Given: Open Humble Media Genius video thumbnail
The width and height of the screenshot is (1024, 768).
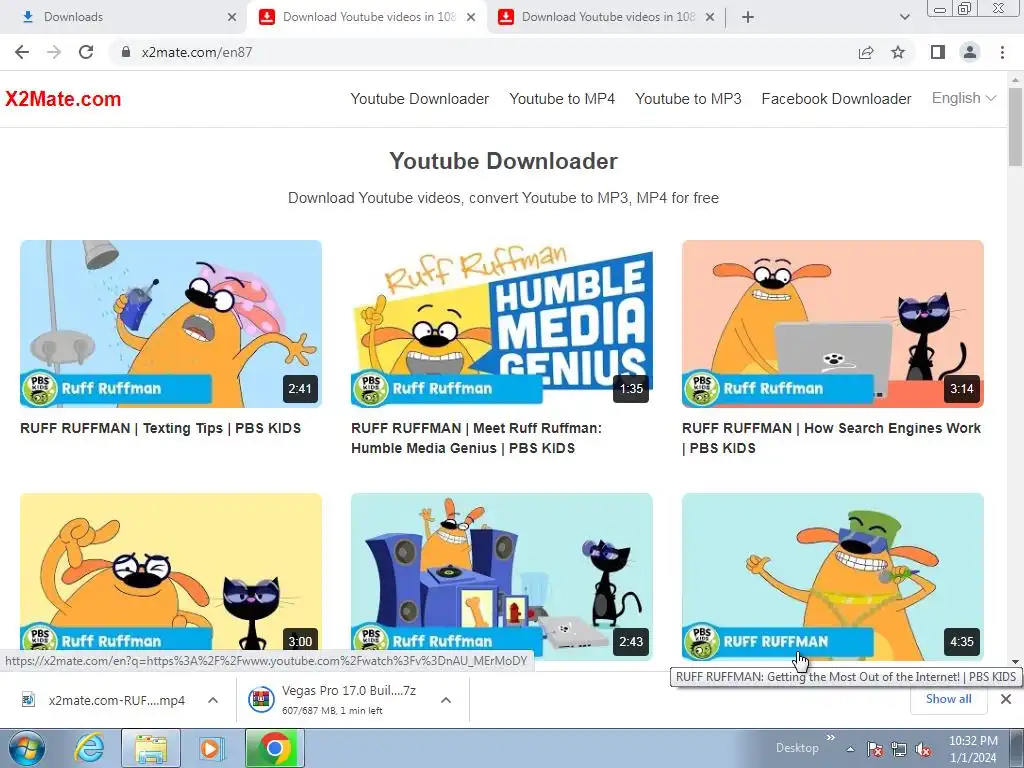Looking at the screenshot, I should click(502, 324).
